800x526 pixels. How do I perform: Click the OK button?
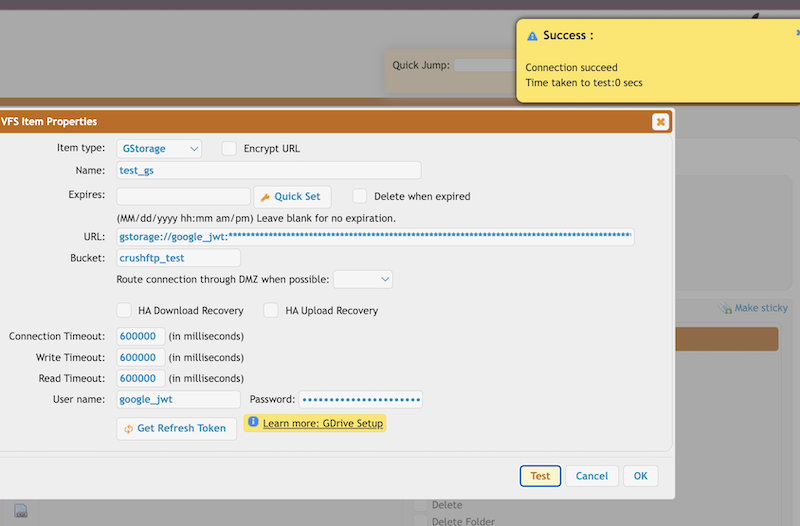tap(640, 476)
